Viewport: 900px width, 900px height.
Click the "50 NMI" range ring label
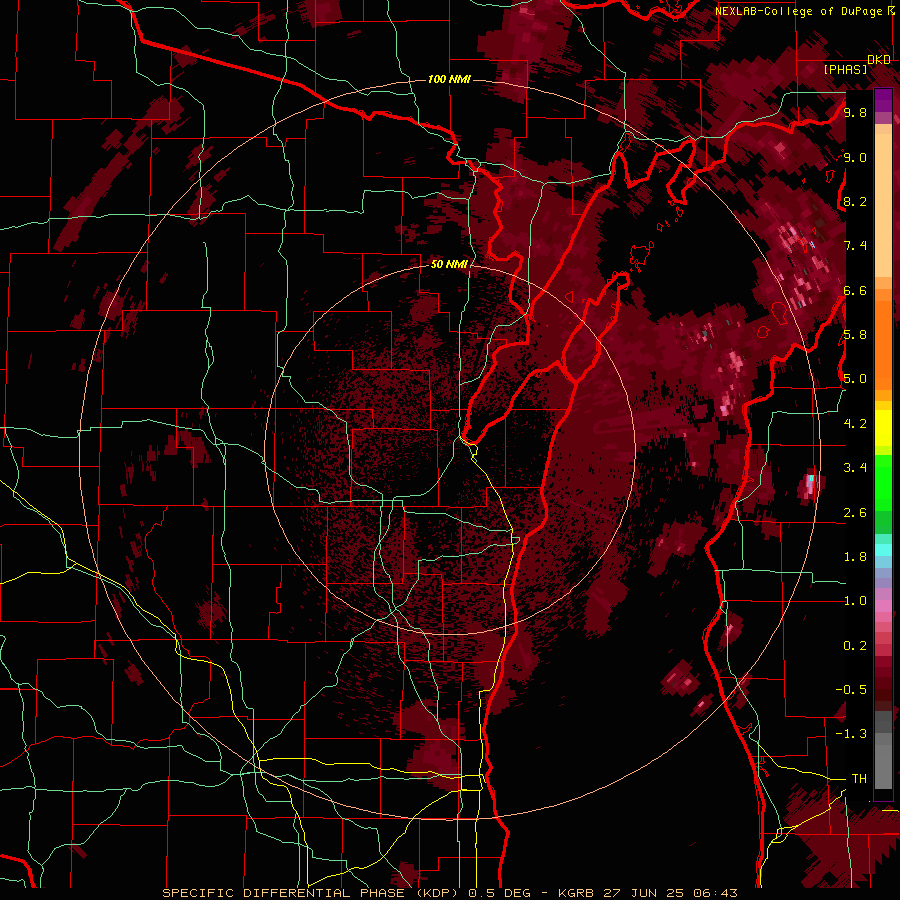449,264
